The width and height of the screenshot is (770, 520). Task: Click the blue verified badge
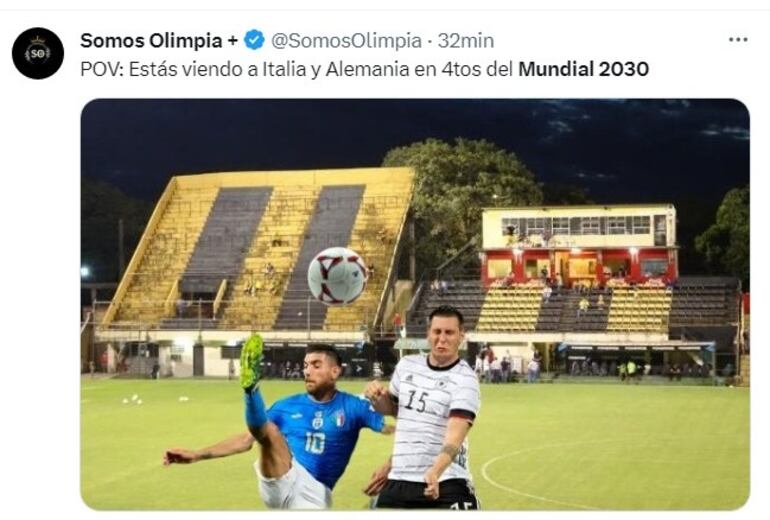coord(254,40)
